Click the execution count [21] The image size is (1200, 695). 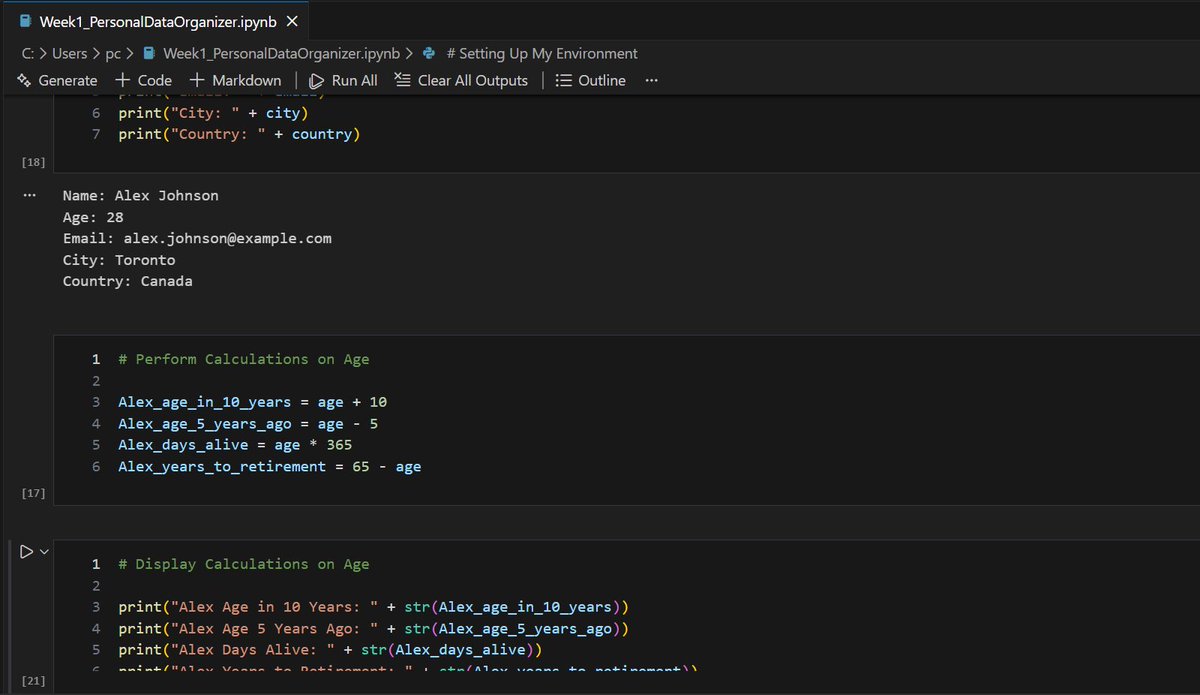coord(32,681)
